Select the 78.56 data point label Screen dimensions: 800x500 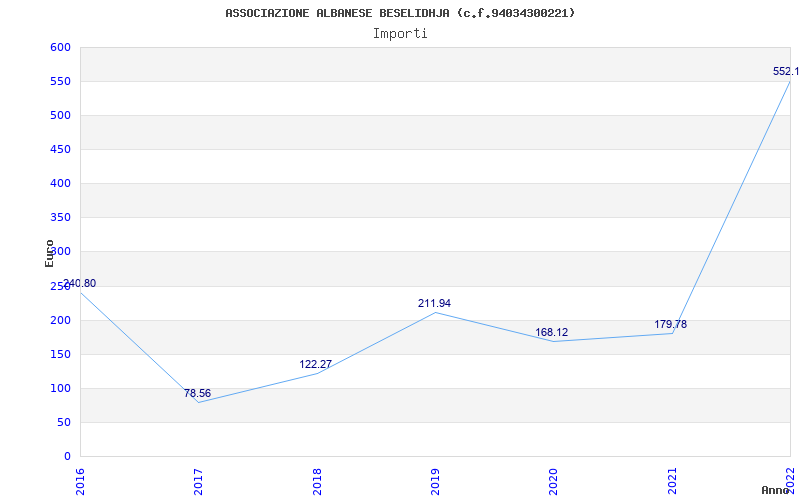(197, 393)
